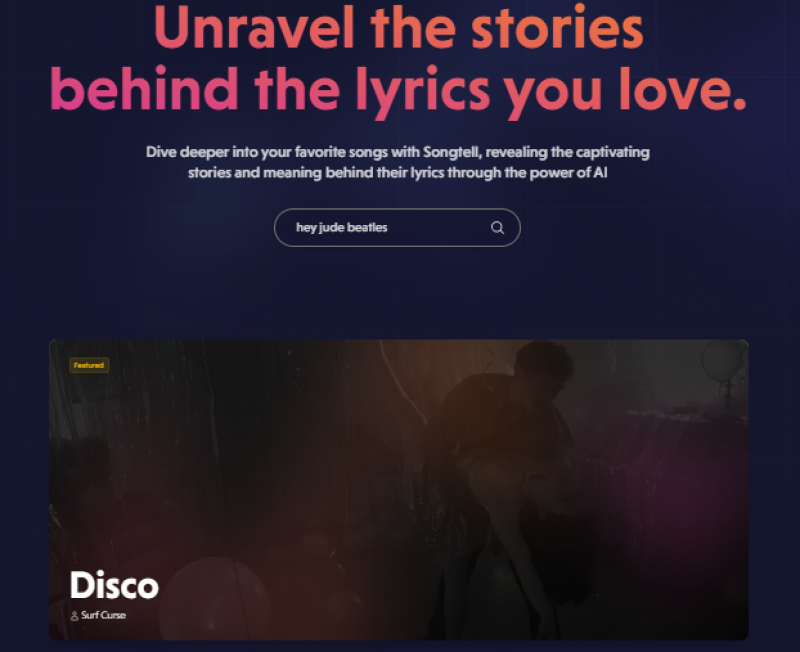
Task: Click the Unravel the stories heading line
Action: tap(398, 27)
